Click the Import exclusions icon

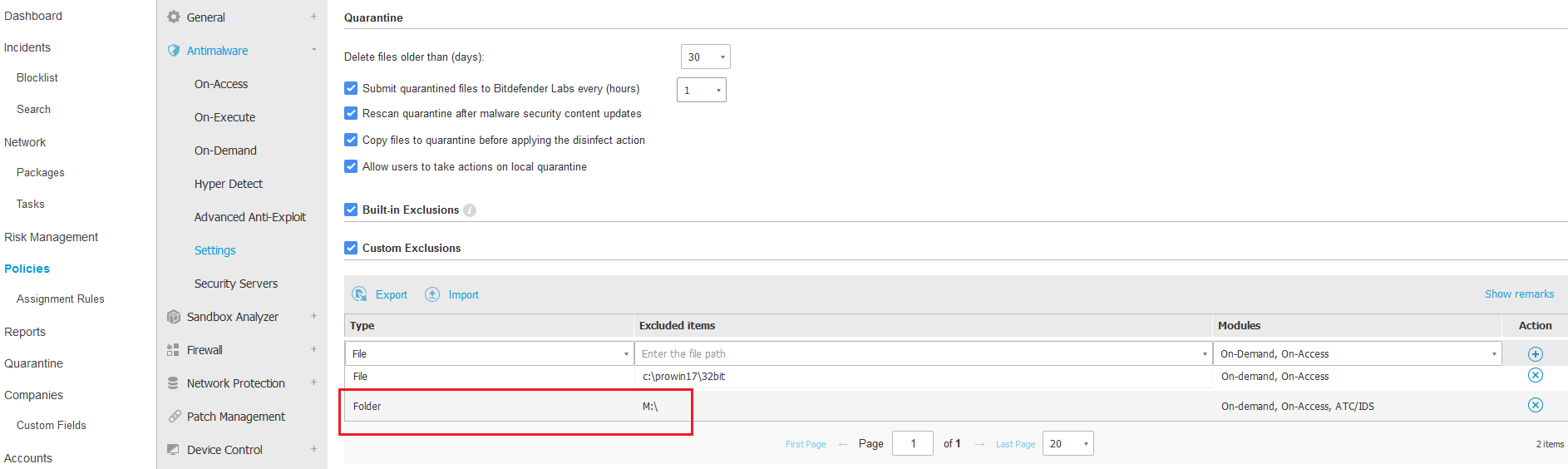432,294
